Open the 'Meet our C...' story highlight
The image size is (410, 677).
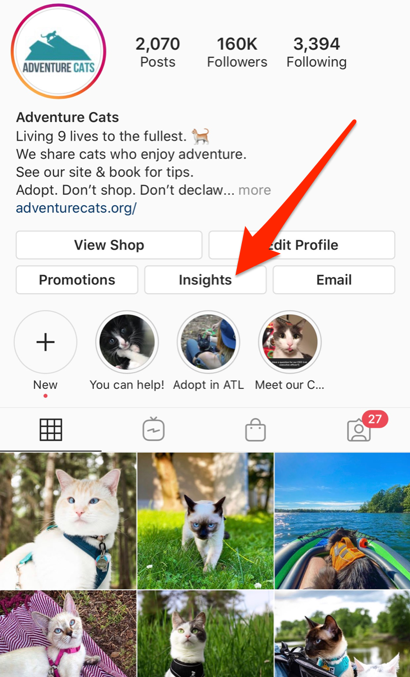point(290,342)
